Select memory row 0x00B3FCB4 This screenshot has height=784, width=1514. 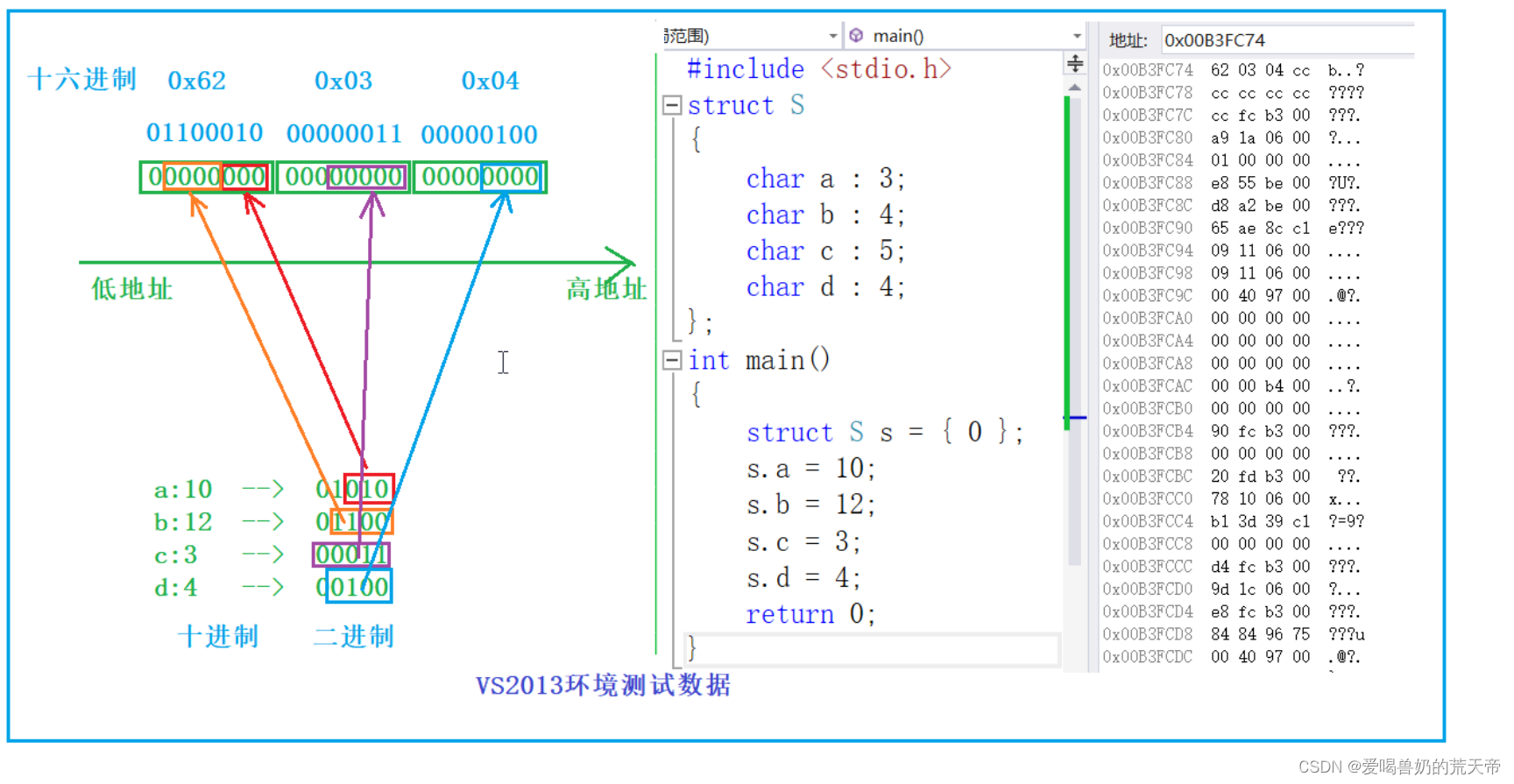(x=1234, y=431)
